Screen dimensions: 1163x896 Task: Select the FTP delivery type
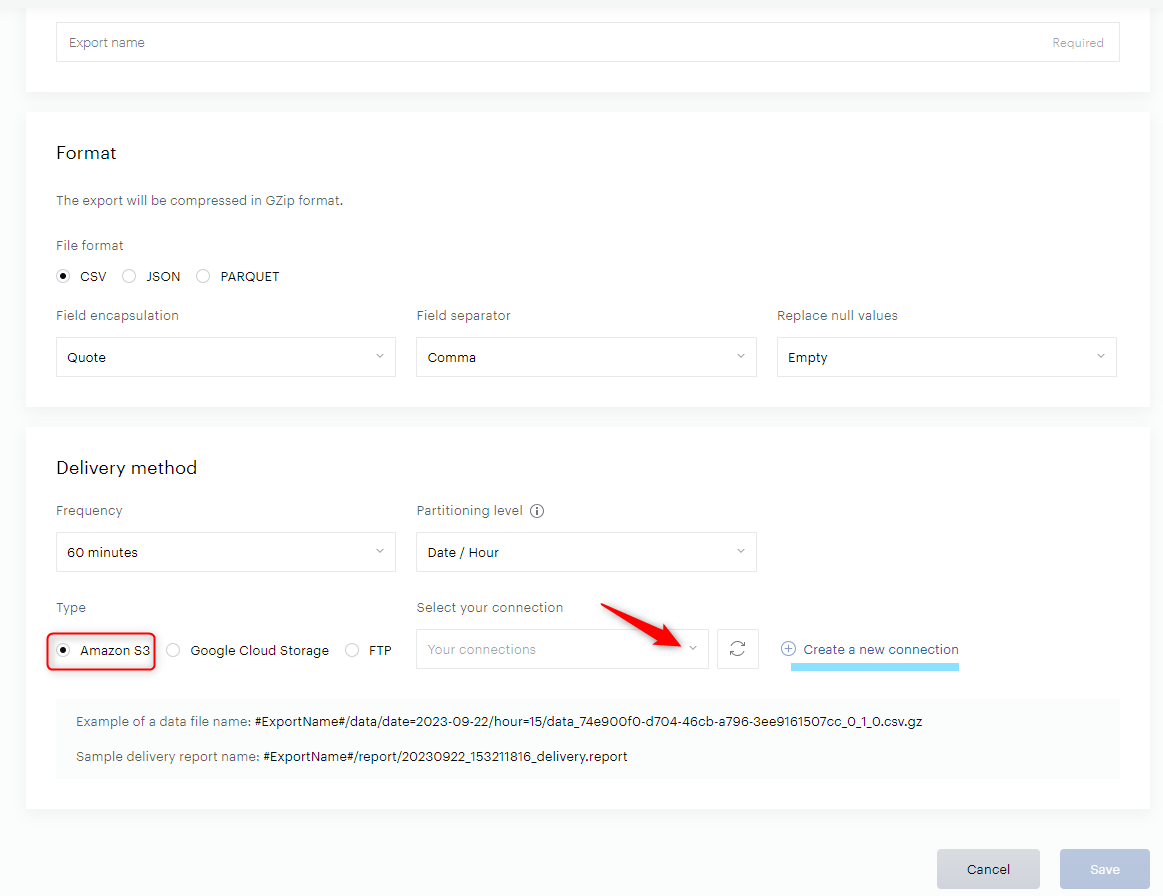tap(352, 650)
